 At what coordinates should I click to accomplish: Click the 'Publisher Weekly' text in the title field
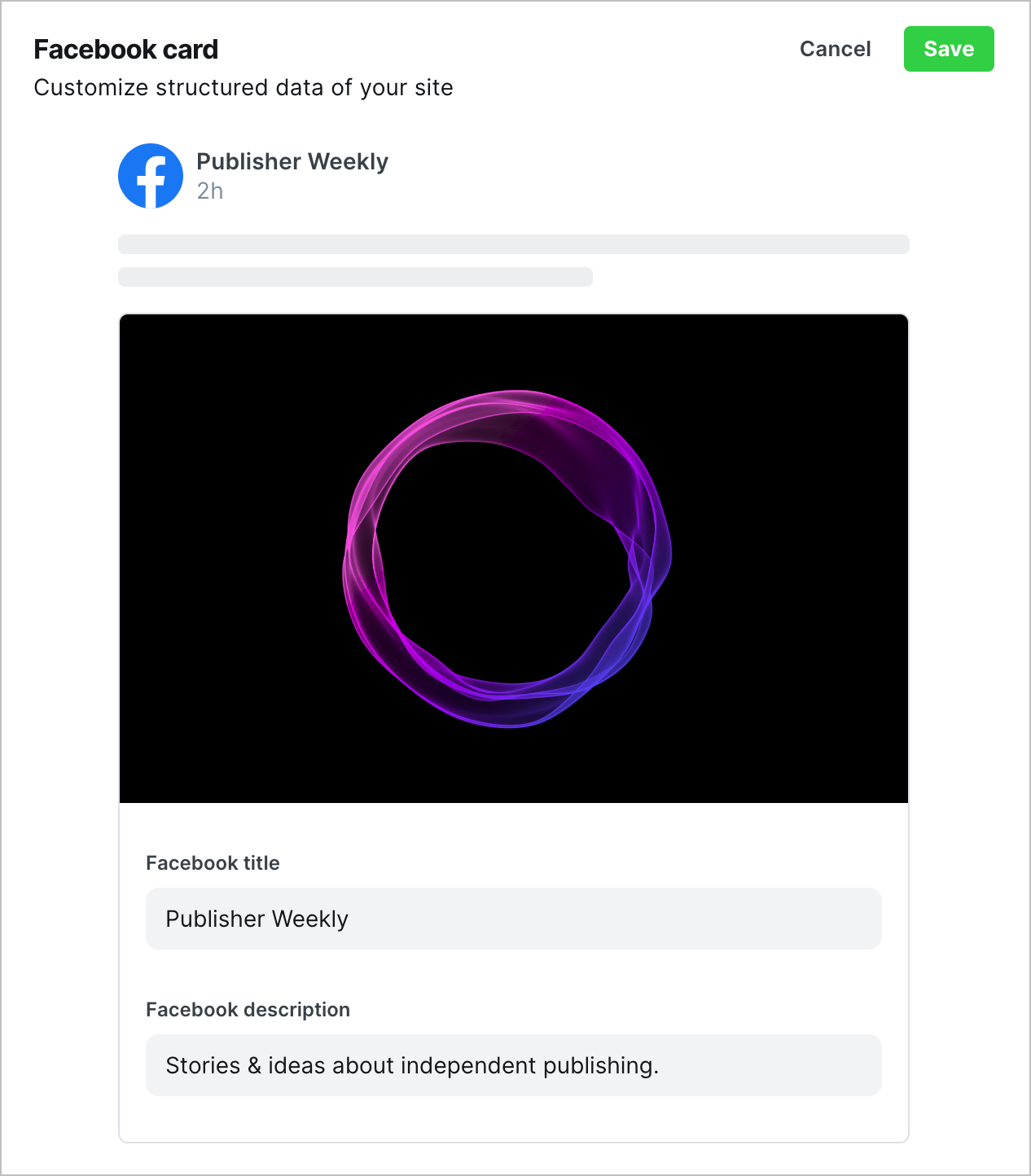(x=257, y=919)
